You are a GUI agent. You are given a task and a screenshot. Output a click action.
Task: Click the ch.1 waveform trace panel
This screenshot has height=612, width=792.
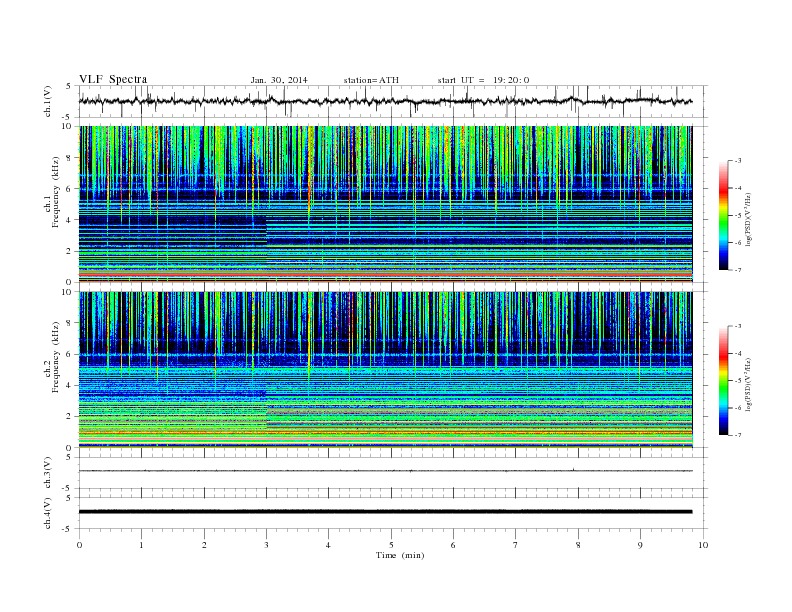(393, 101)
